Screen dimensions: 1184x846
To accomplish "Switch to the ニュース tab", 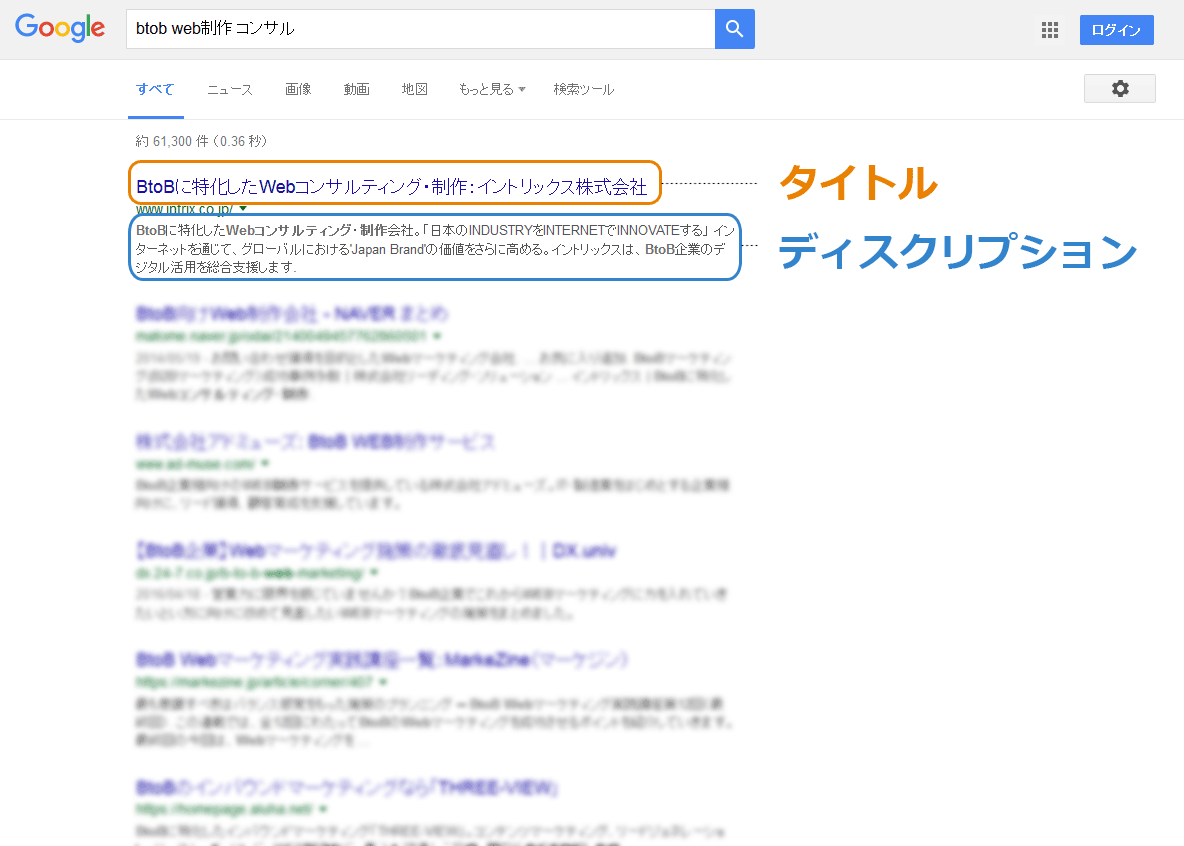I will (x=230, y=89).
